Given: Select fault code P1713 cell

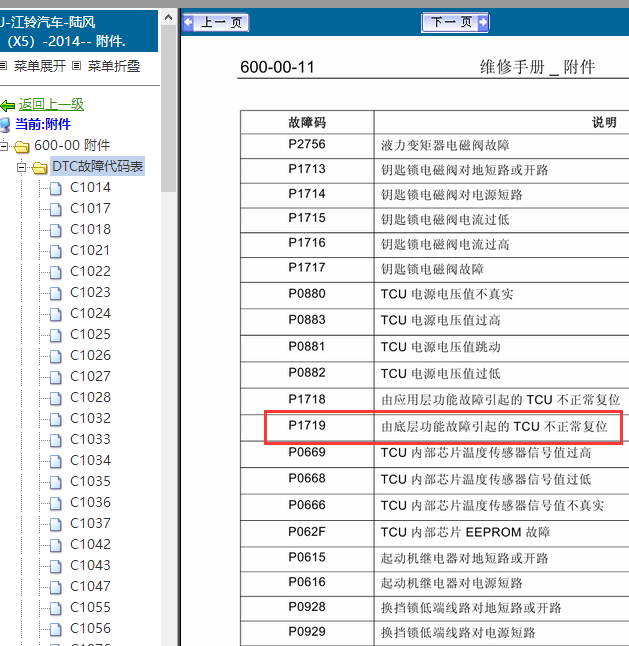Looking at the screenshot, I should pos(307,169).
